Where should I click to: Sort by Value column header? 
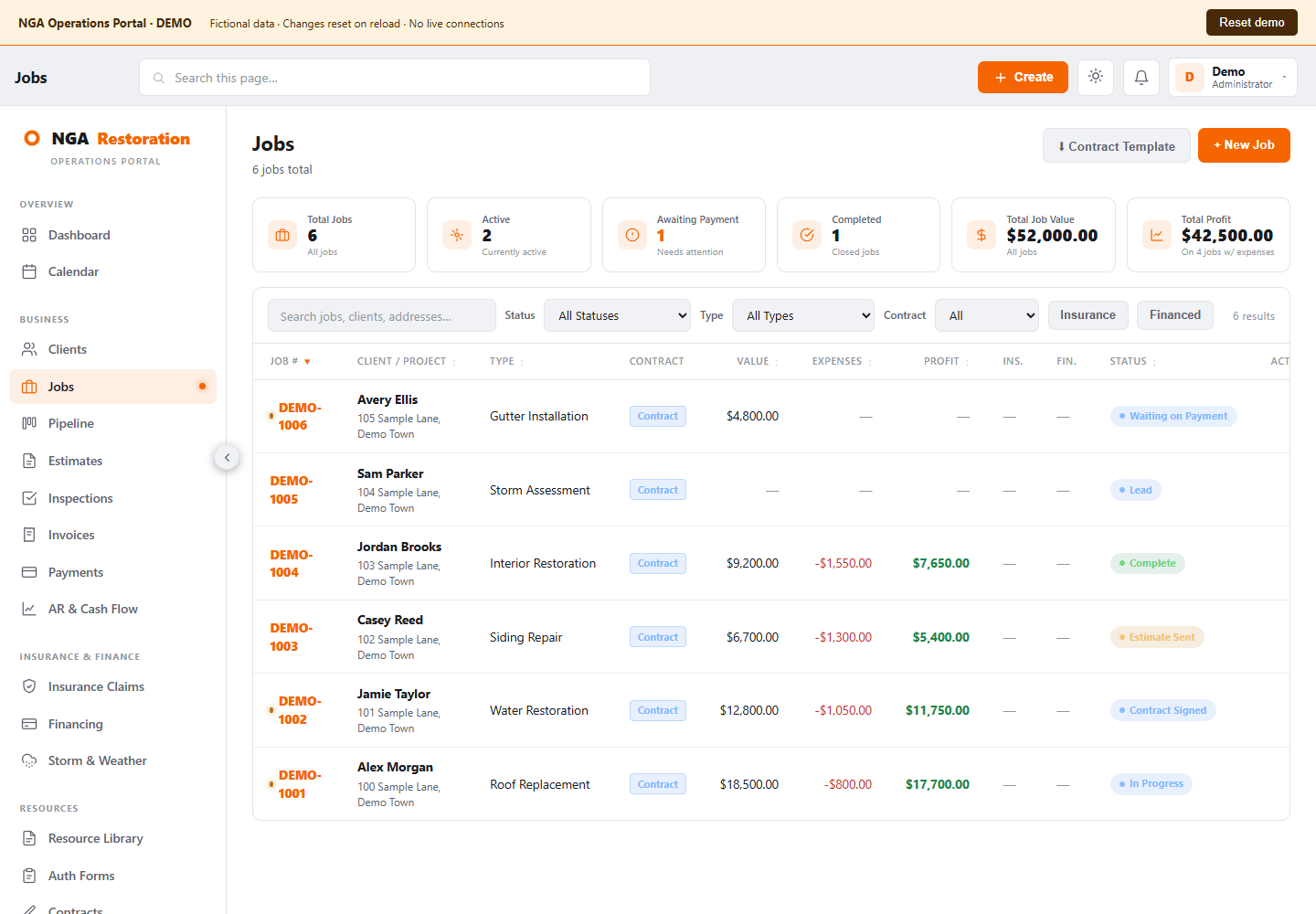click(x=758, y=361)
